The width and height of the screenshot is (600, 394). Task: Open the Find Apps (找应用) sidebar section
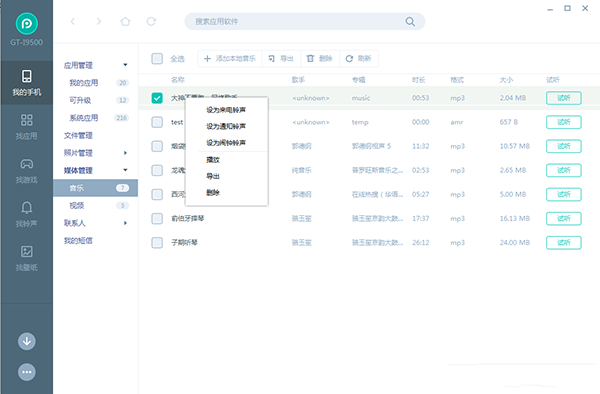click(x=26, y=127)
